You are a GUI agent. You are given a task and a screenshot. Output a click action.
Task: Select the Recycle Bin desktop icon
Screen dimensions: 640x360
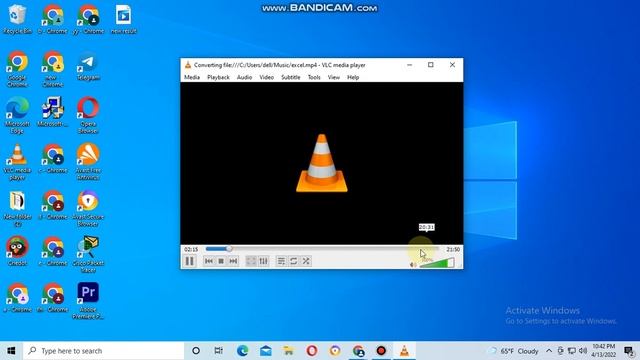pyautogui.click(x=17, y=19)
